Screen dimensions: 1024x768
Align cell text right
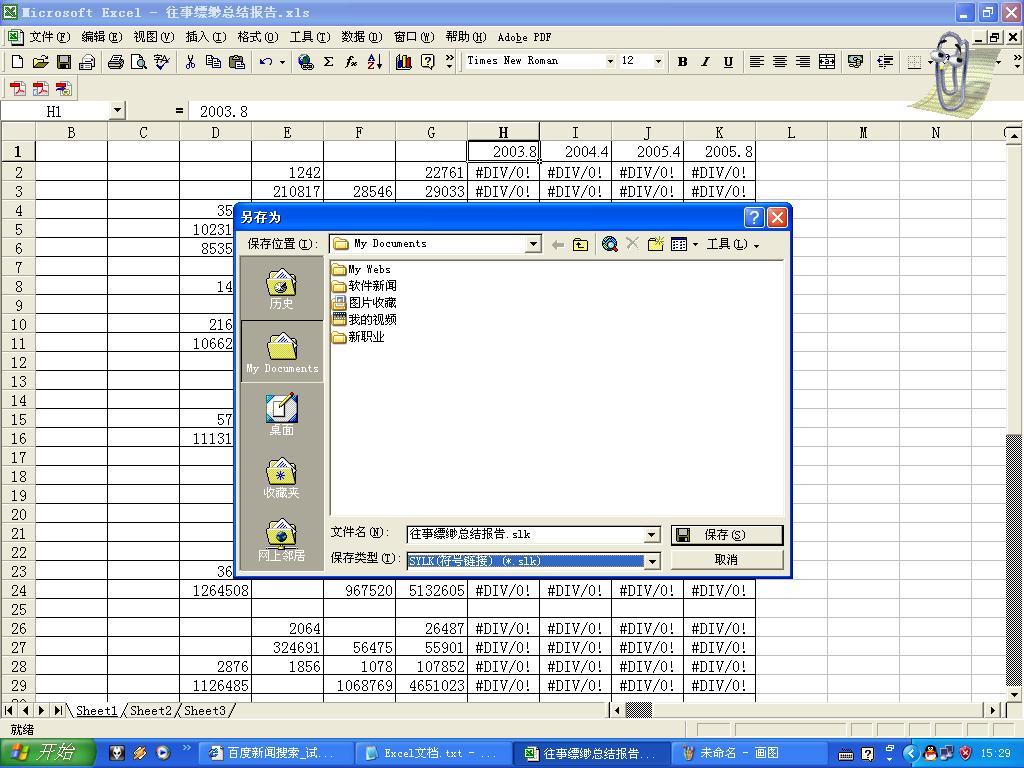pos(803,61)
